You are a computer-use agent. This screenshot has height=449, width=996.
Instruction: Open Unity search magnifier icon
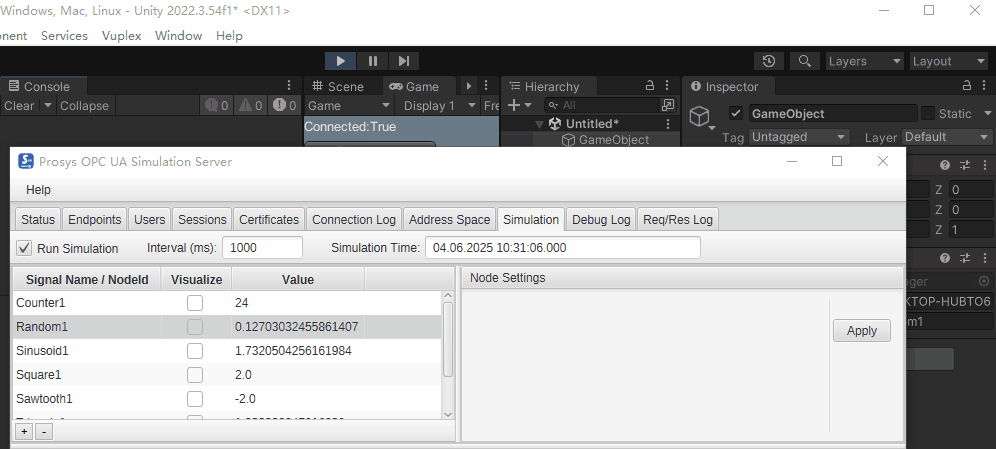(804, 61)
